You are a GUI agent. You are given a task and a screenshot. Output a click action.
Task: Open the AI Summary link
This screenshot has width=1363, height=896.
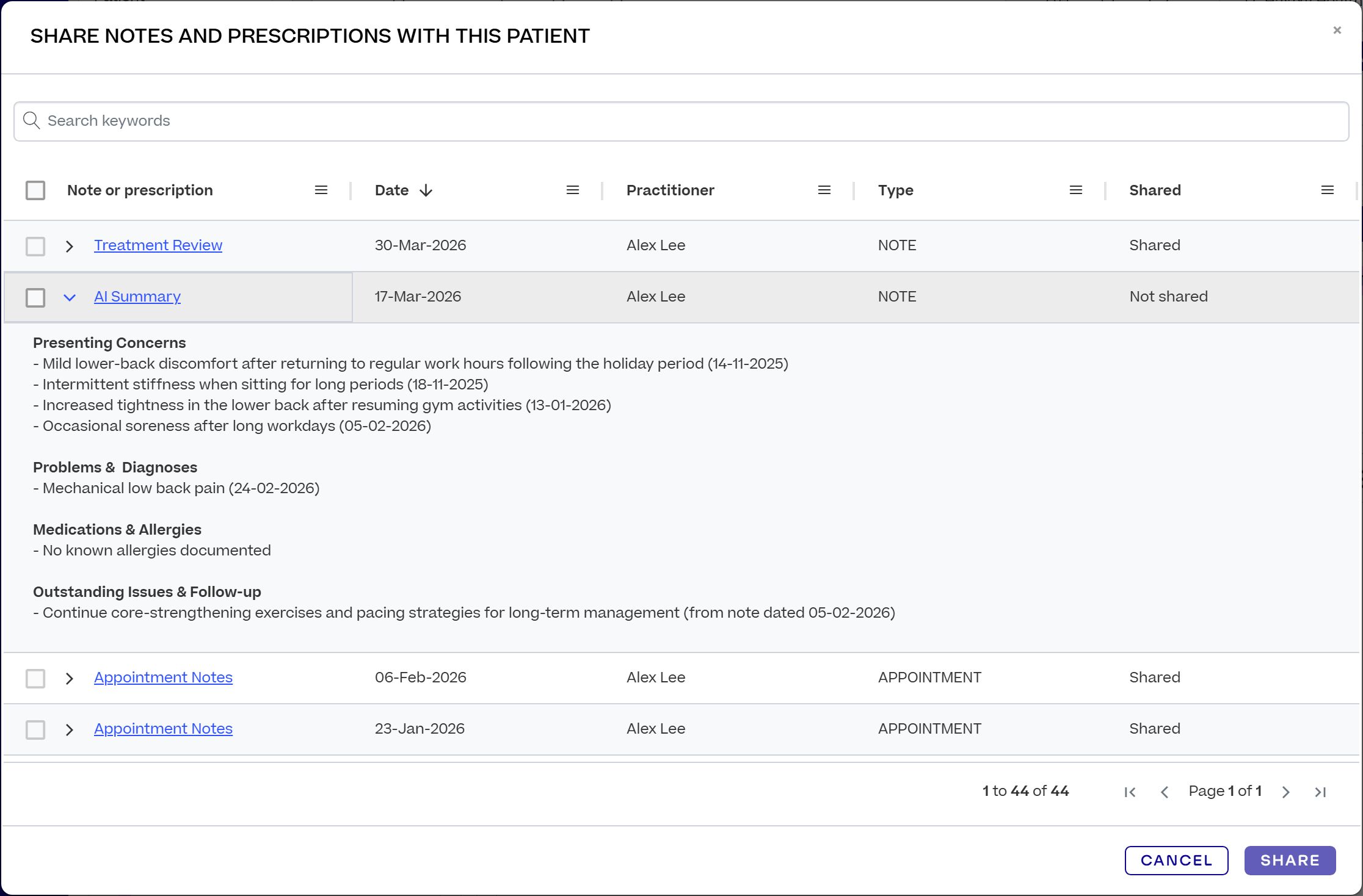click(137, 297)
